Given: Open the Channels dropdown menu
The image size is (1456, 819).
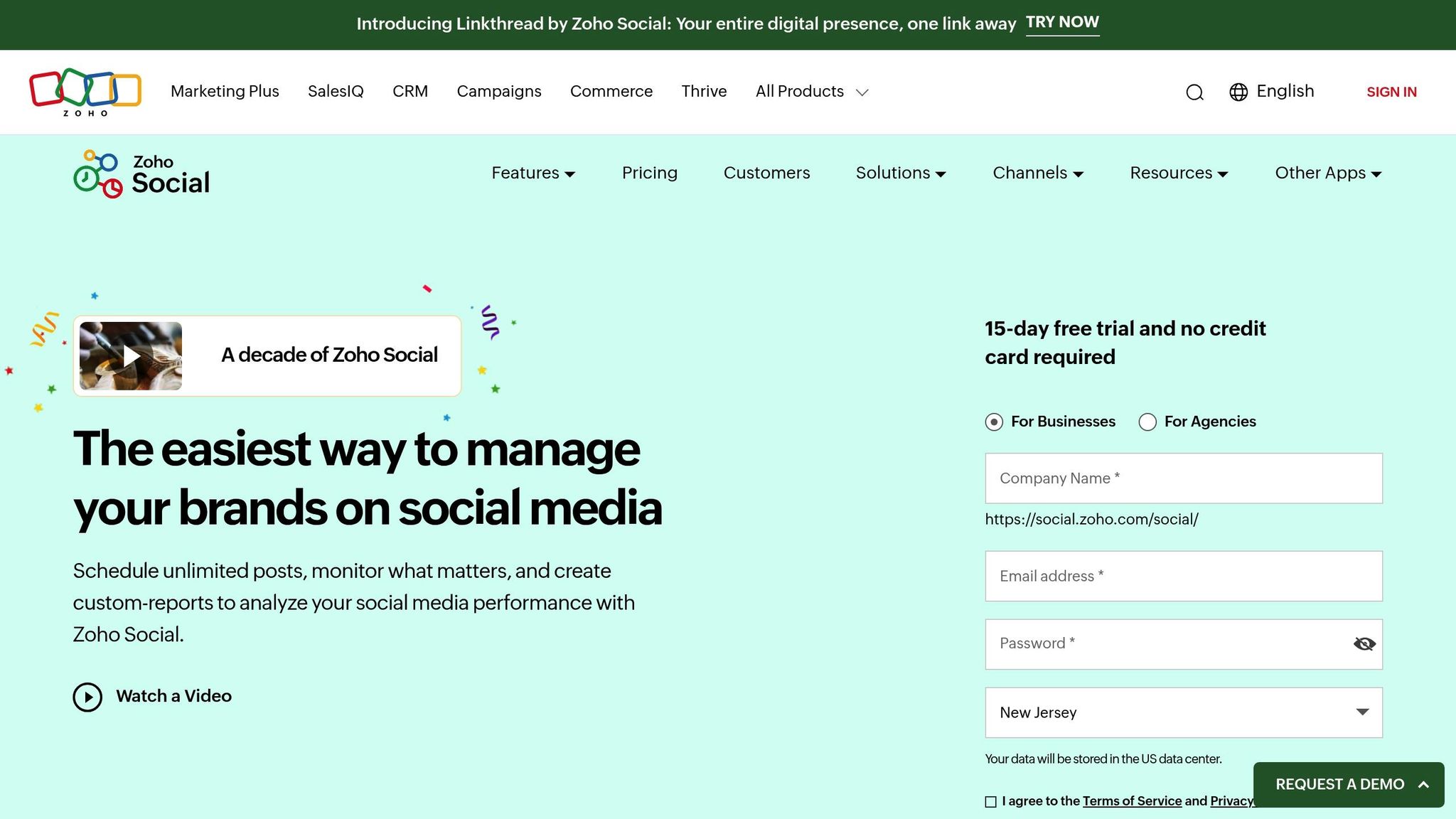Looking at the screenshot, I should [x=1038, y=173].
